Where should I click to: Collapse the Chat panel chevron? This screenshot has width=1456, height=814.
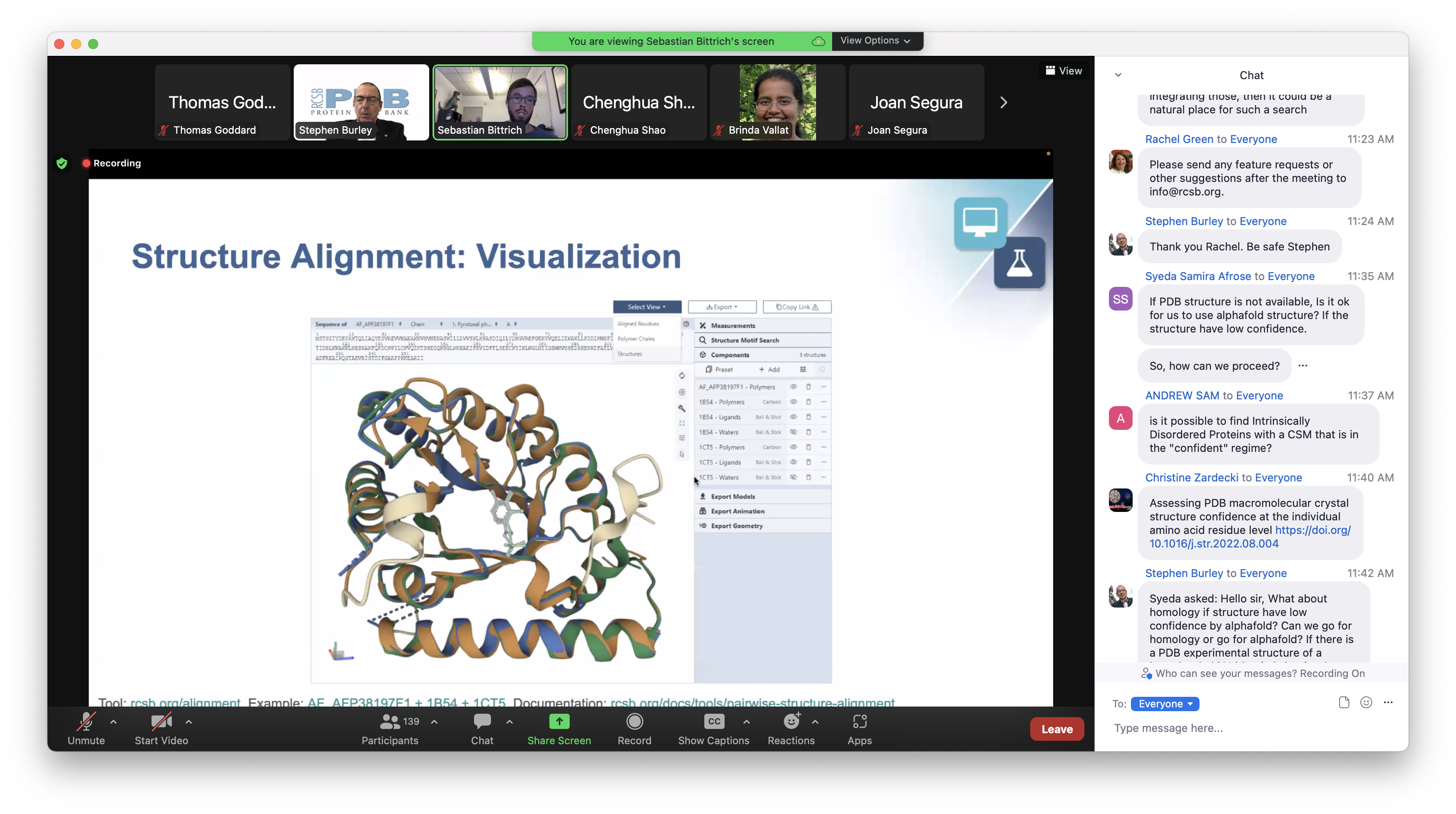[1118, 75]
